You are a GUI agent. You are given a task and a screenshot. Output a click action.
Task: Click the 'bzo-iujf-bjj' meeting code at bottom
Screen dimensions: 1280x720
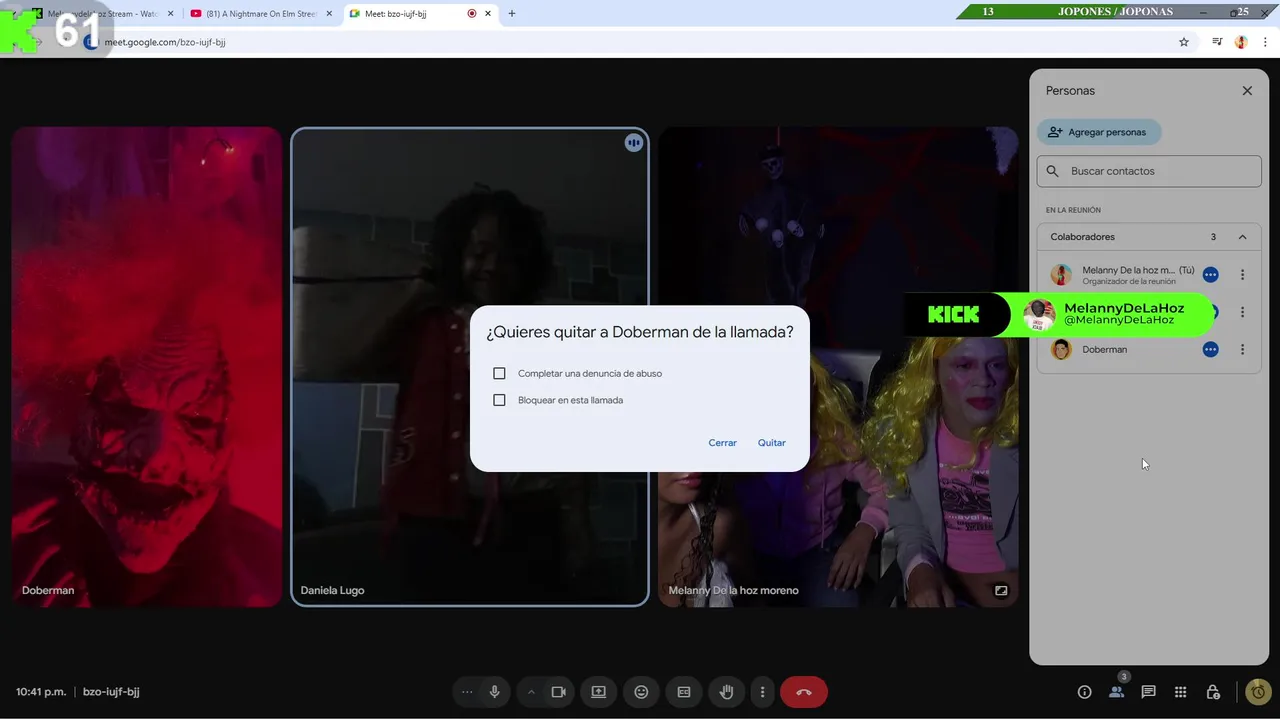(x=111, y=692)
